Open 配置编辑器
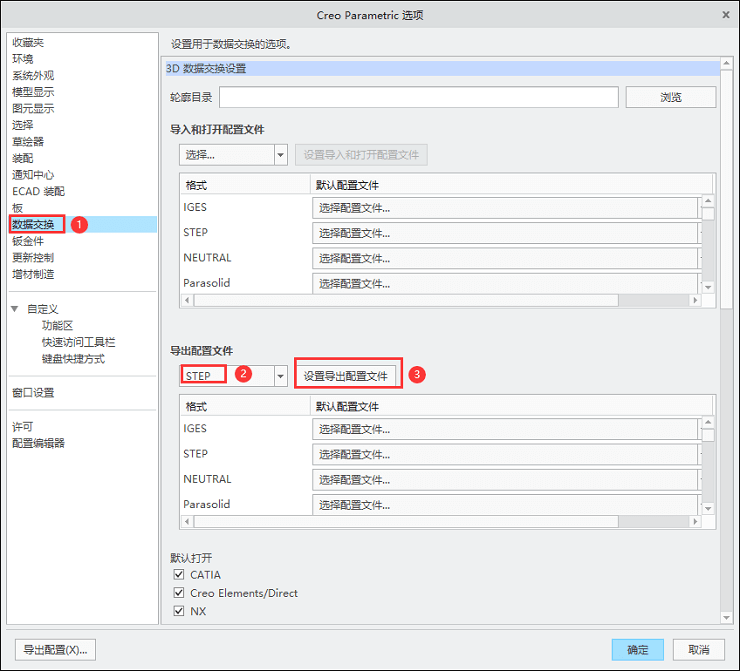 coord(38,443)
